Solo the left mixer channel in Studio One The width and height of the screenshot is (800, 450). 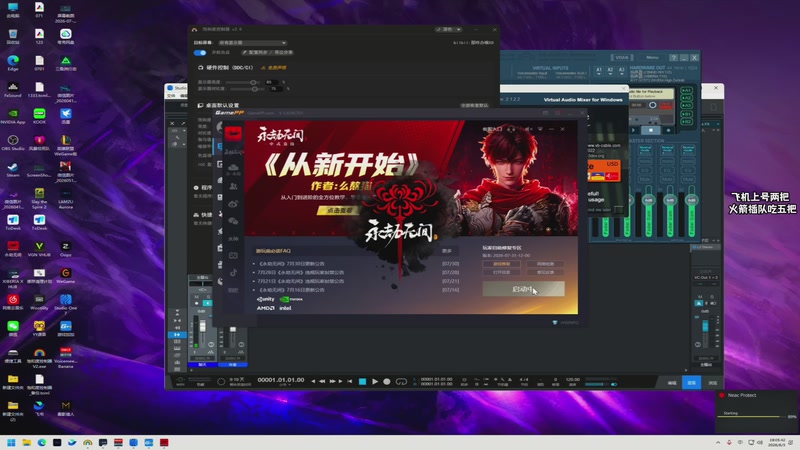(x=208, y=297)
